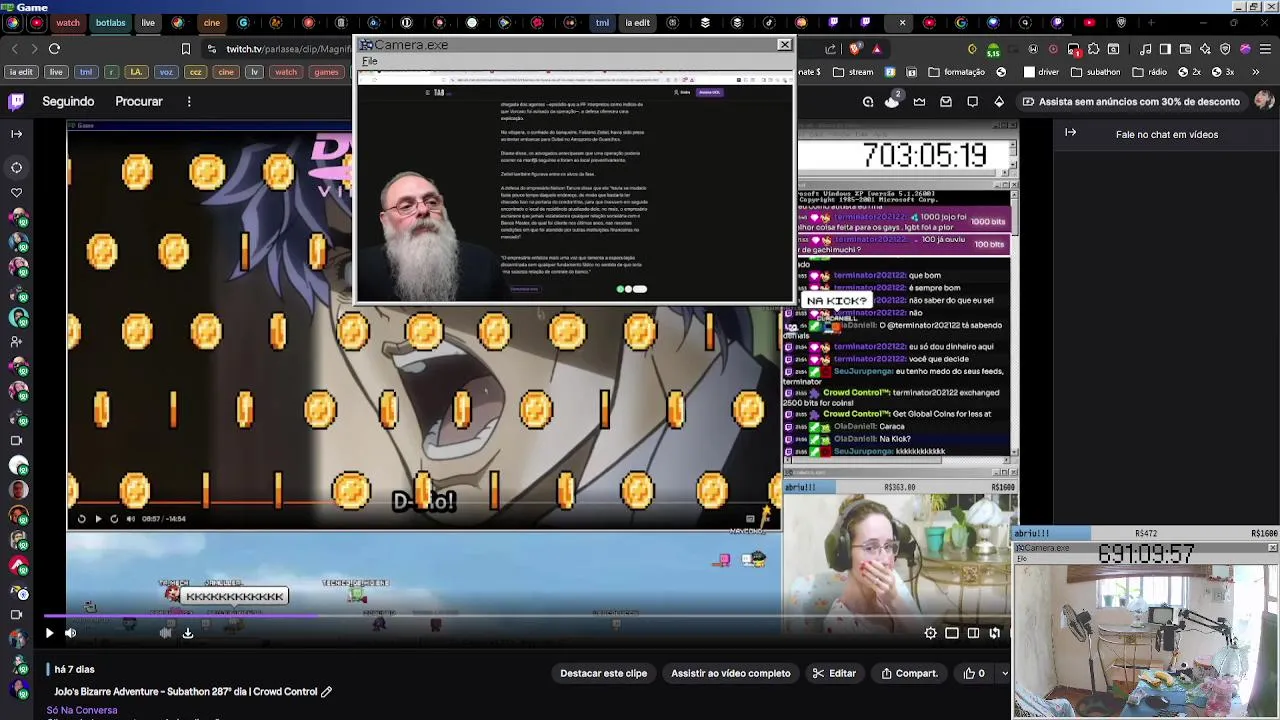Click Assistir ao vídeo completo button
1280x720 pixels.
coord(730,673)
